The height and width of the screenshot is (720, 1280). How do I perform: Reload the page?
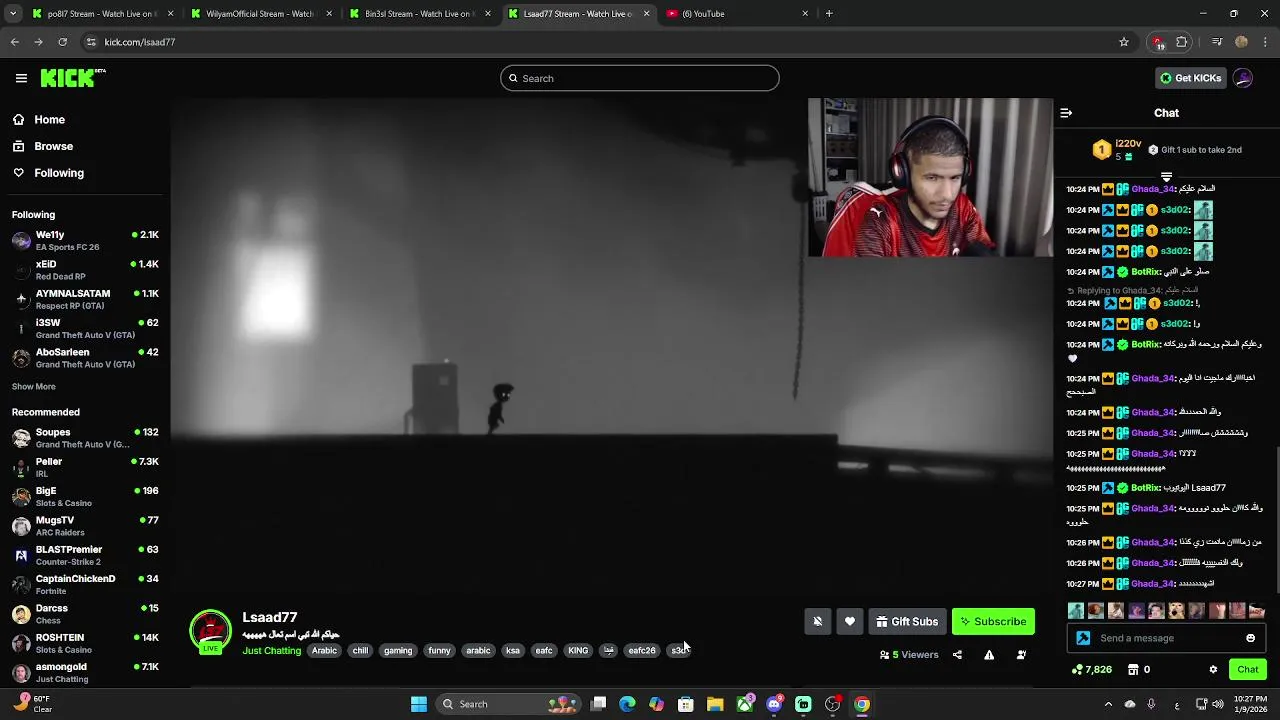click(x=62, y=42)
